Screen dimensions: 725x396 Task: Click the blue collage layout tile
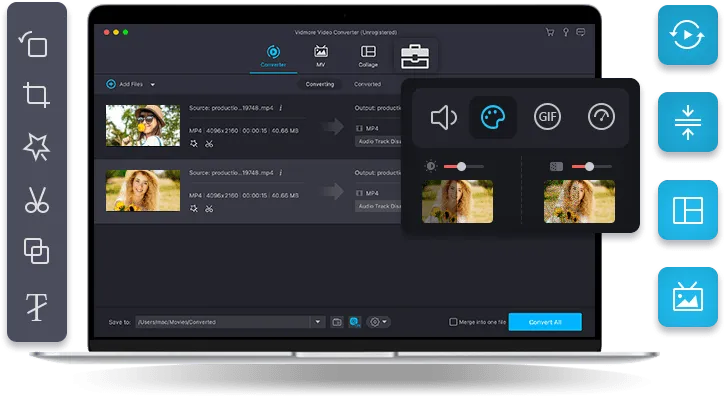click(688, 210)
